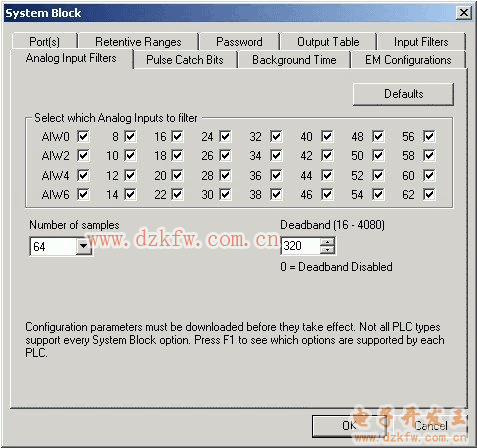
Task: Toggle analog input 24 checkbox
Action: pyautogui.click(x=225, y=136)
